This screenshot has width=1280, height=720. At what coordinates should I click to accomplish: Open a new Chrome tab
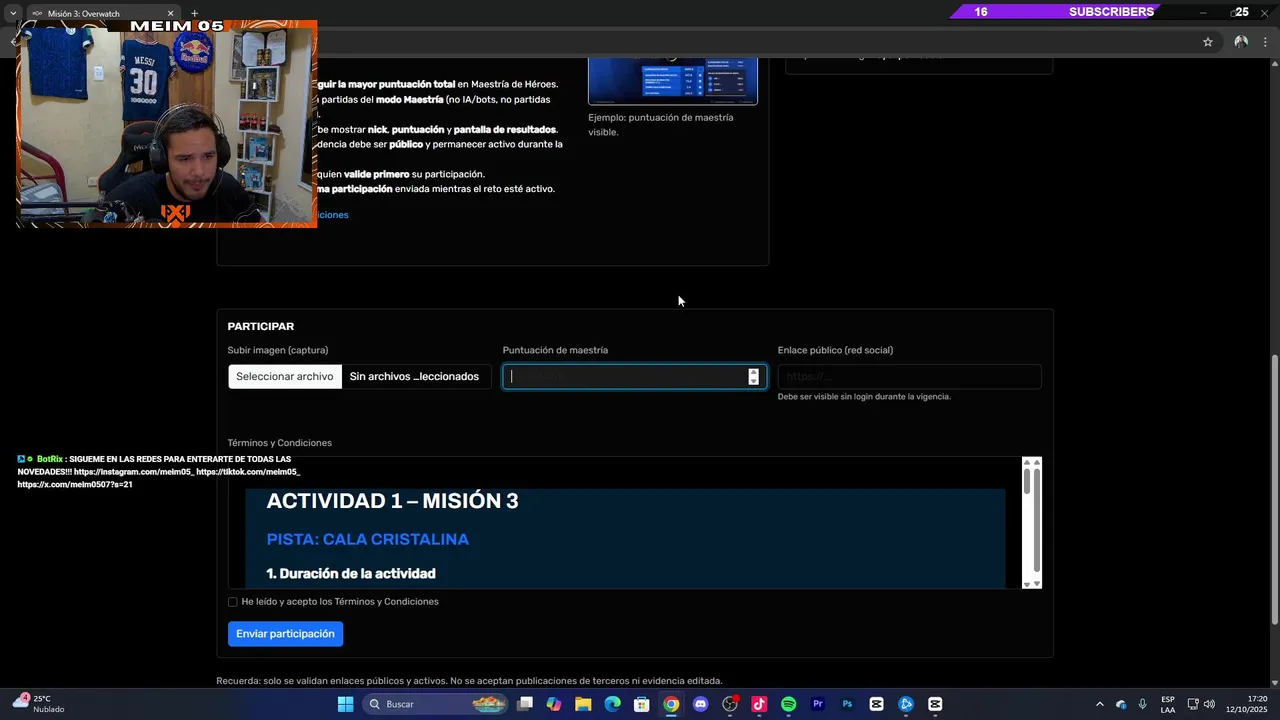[194, 13]
